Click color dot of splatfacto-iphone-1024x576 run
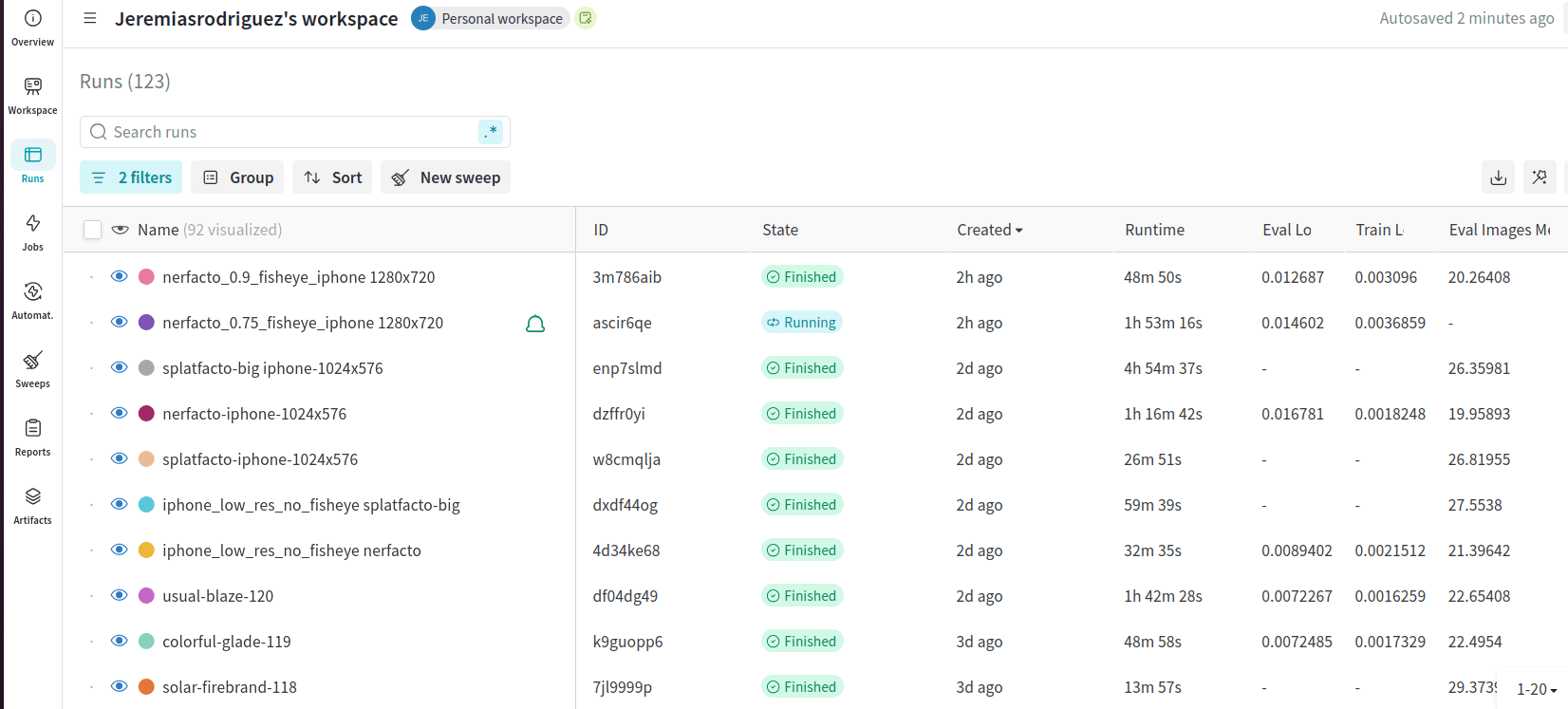Viewport: 1568px width, 709px height. [x=146, y=459]
